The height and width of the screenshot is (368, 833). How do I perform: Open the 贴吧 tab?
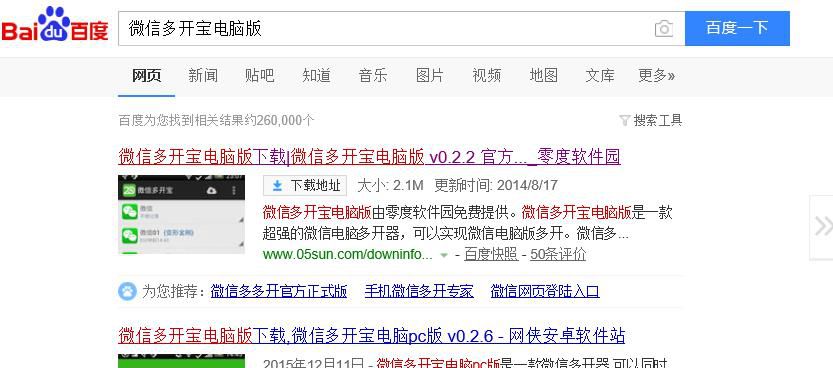tap(260, 75)
